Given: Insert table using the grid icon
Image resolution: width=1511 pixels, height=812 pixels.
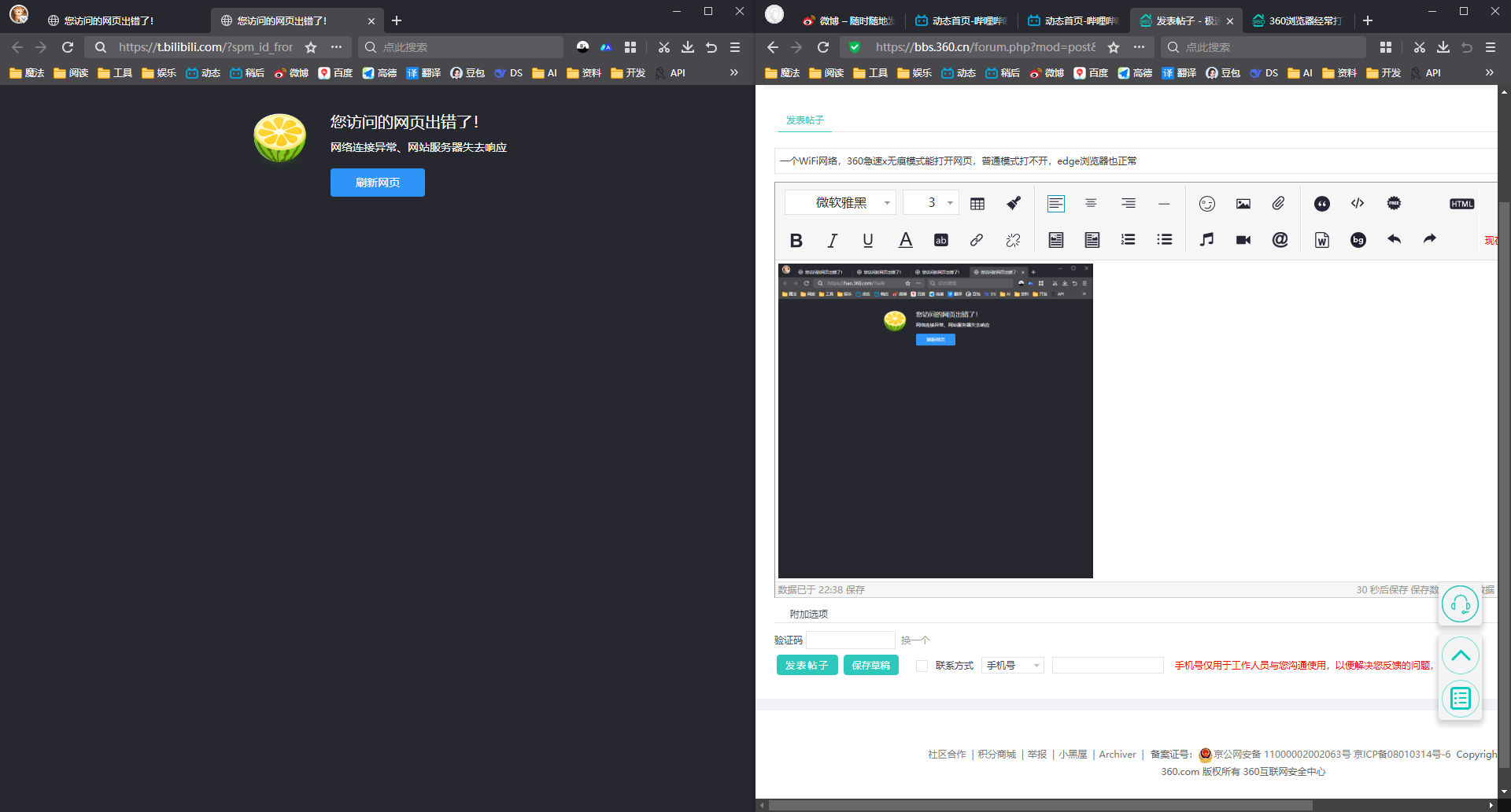Looking at the screenshot, I should pyautogui.click(x=977, y=204).
